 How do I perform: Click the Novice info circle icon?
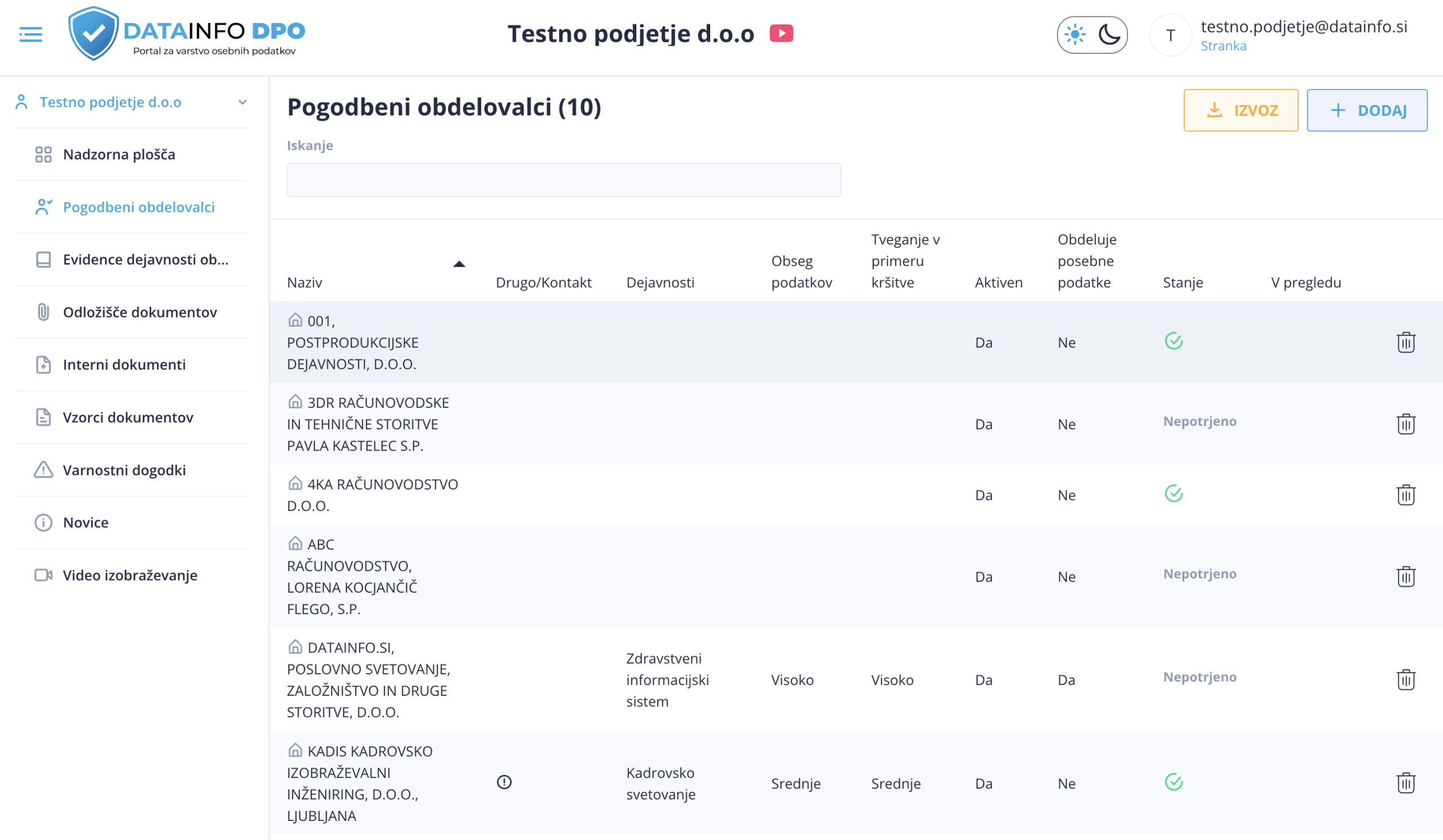(x=43, y=522)
